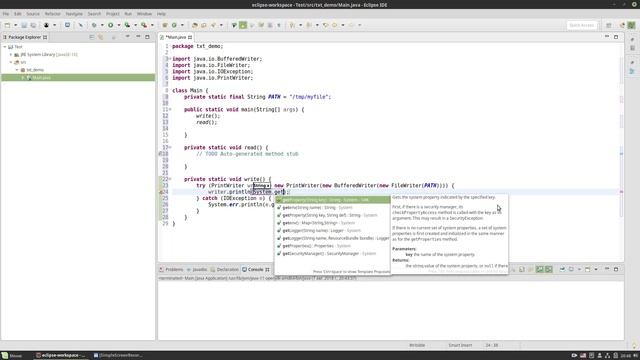Click the New file toolbar icon

[7, 25]
